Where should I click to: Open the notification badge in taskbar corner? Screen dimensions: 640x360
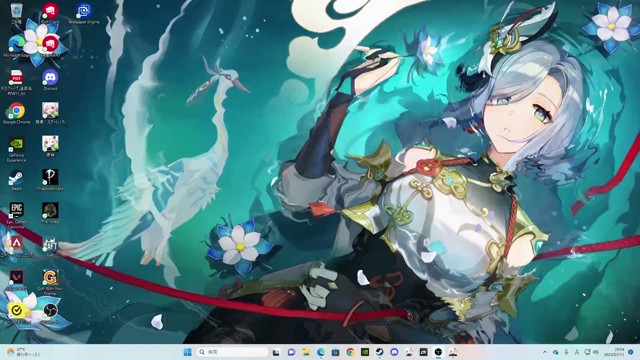point(631,352)
